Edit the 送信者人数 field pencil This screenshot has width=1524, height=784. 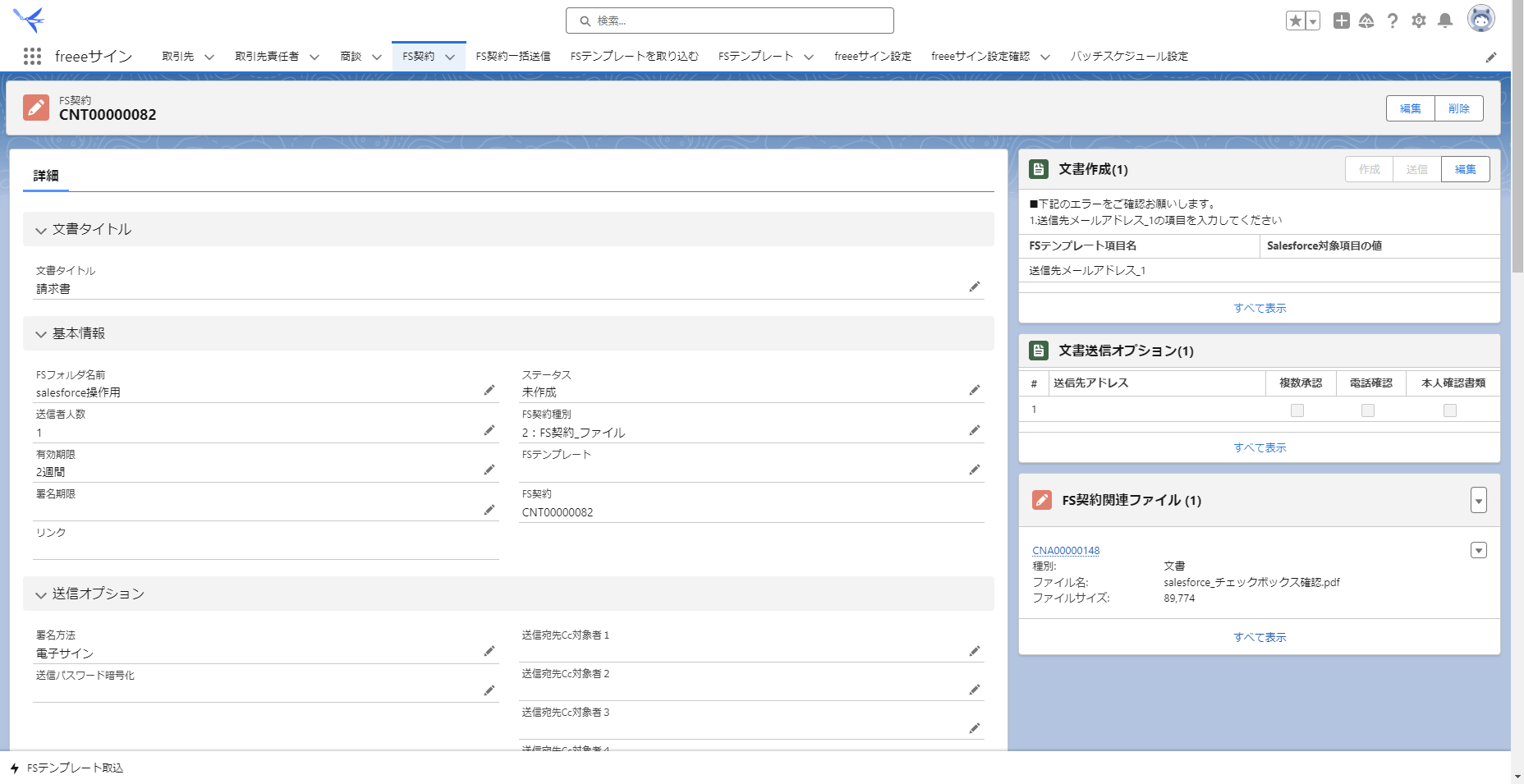click(x=489, y=430)
